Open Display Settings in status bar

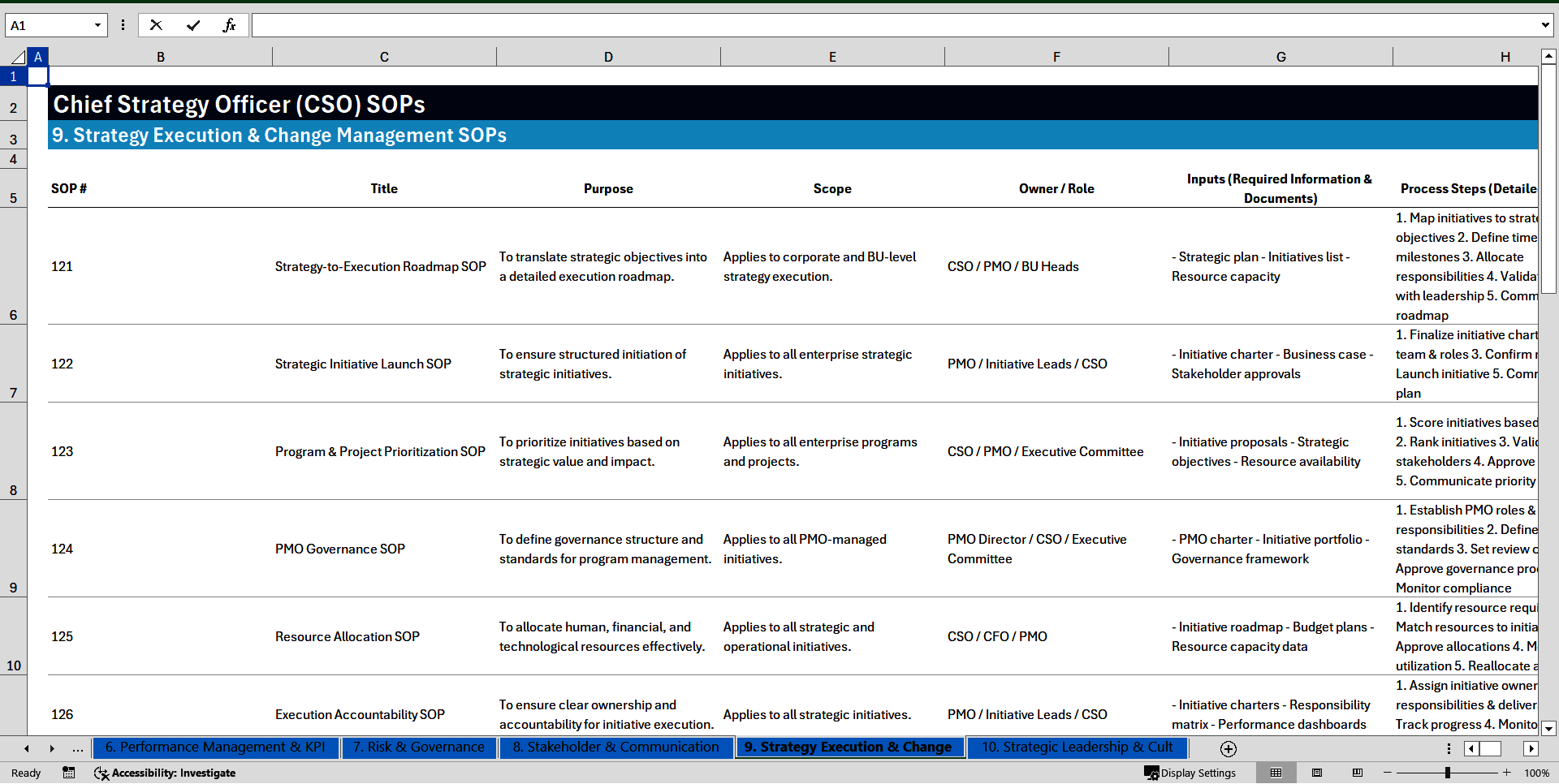(1190, 773)
